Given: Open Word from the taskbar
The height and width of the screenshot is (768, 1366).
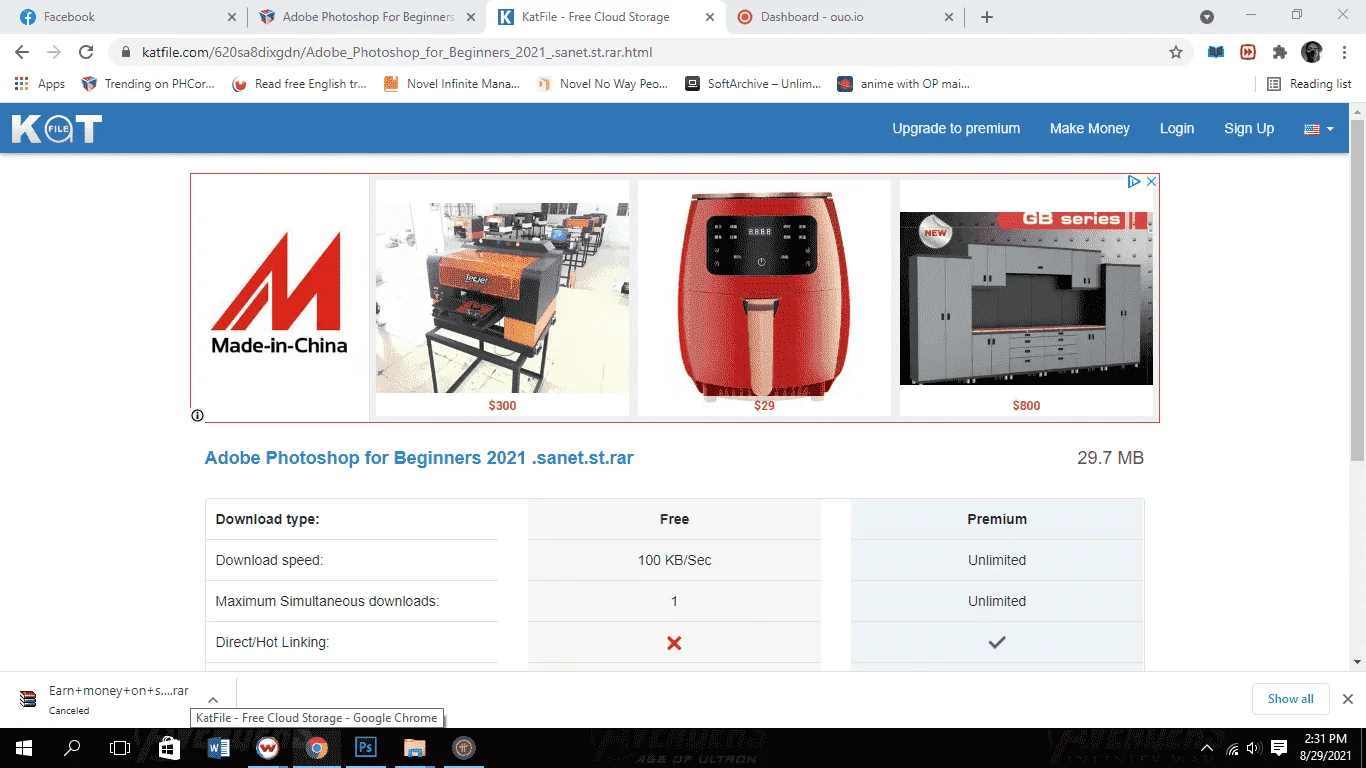Looking at the screenshot, I should (218, 748).
